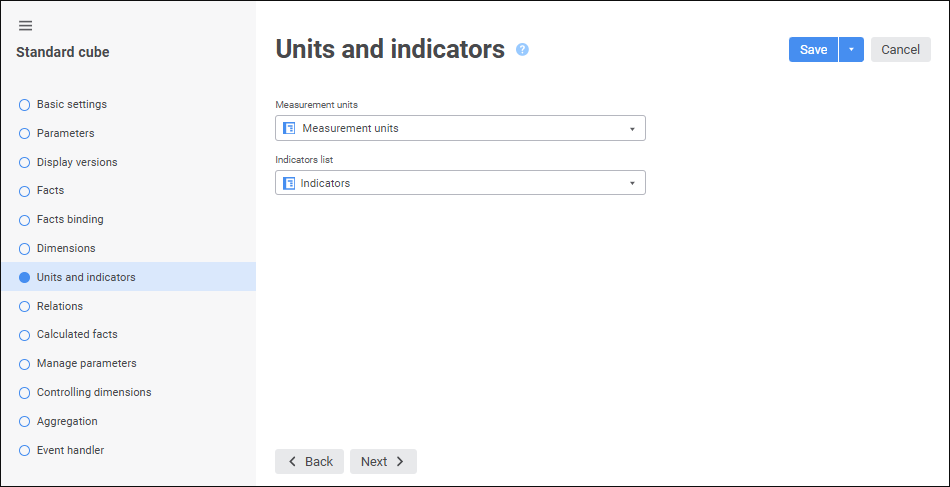Select the Basic settings step circle
This screenshot has width=950, height=487.
click(x=25, y=105)
